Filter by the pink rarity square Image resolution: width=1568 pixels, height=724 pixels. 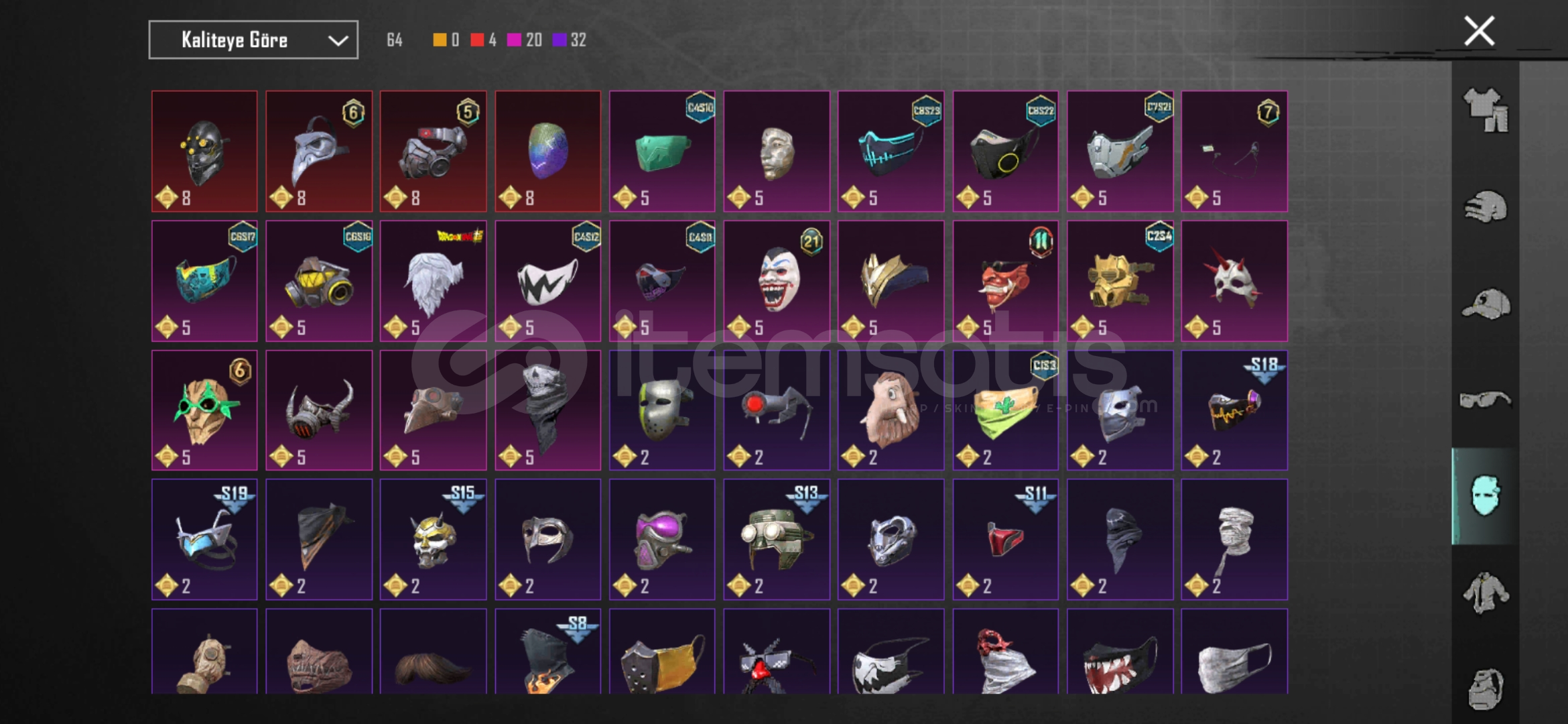coord(514,40)
